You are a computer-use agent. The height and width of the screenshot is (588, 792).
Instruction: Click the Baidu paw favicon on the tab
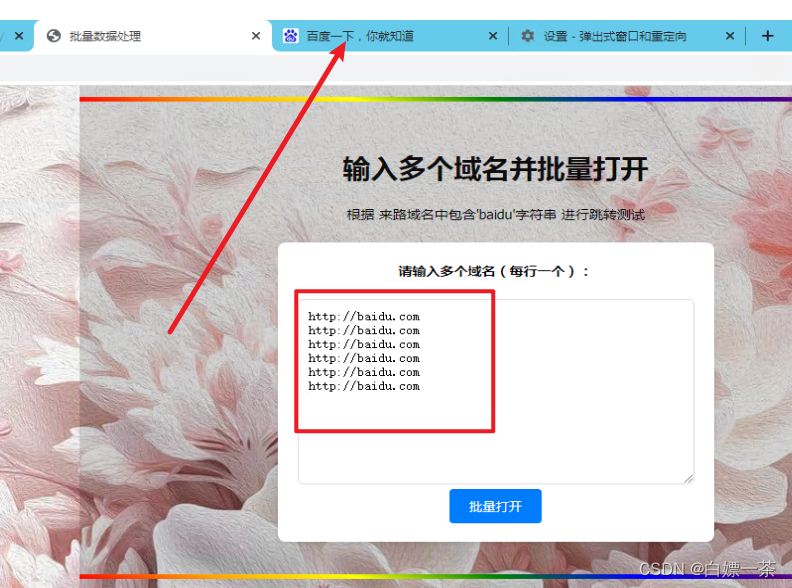point(290,36)
